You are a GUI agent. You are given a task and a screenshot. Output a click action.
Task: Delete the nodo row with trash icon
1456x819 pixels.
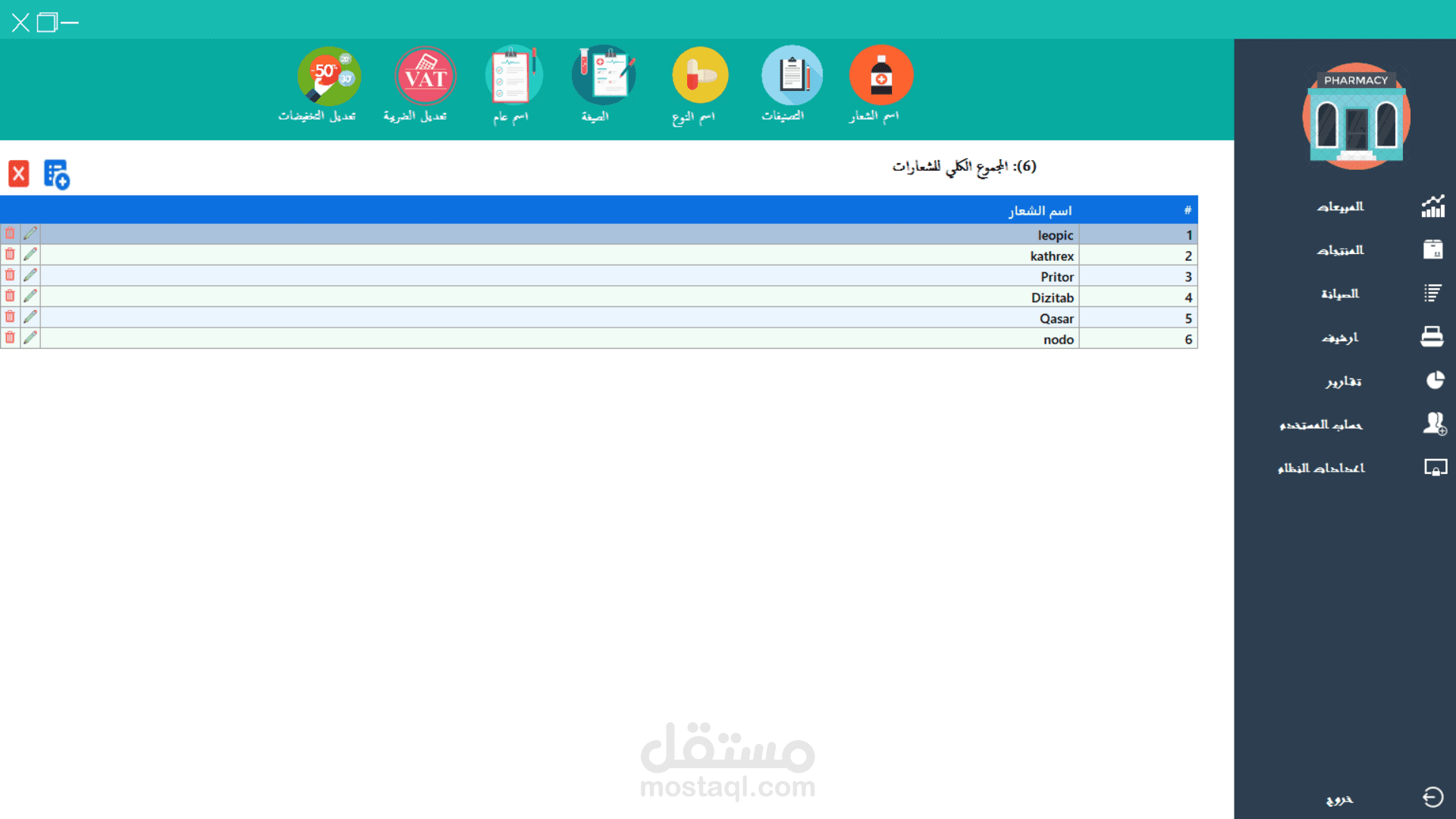(x=10, y=338)
